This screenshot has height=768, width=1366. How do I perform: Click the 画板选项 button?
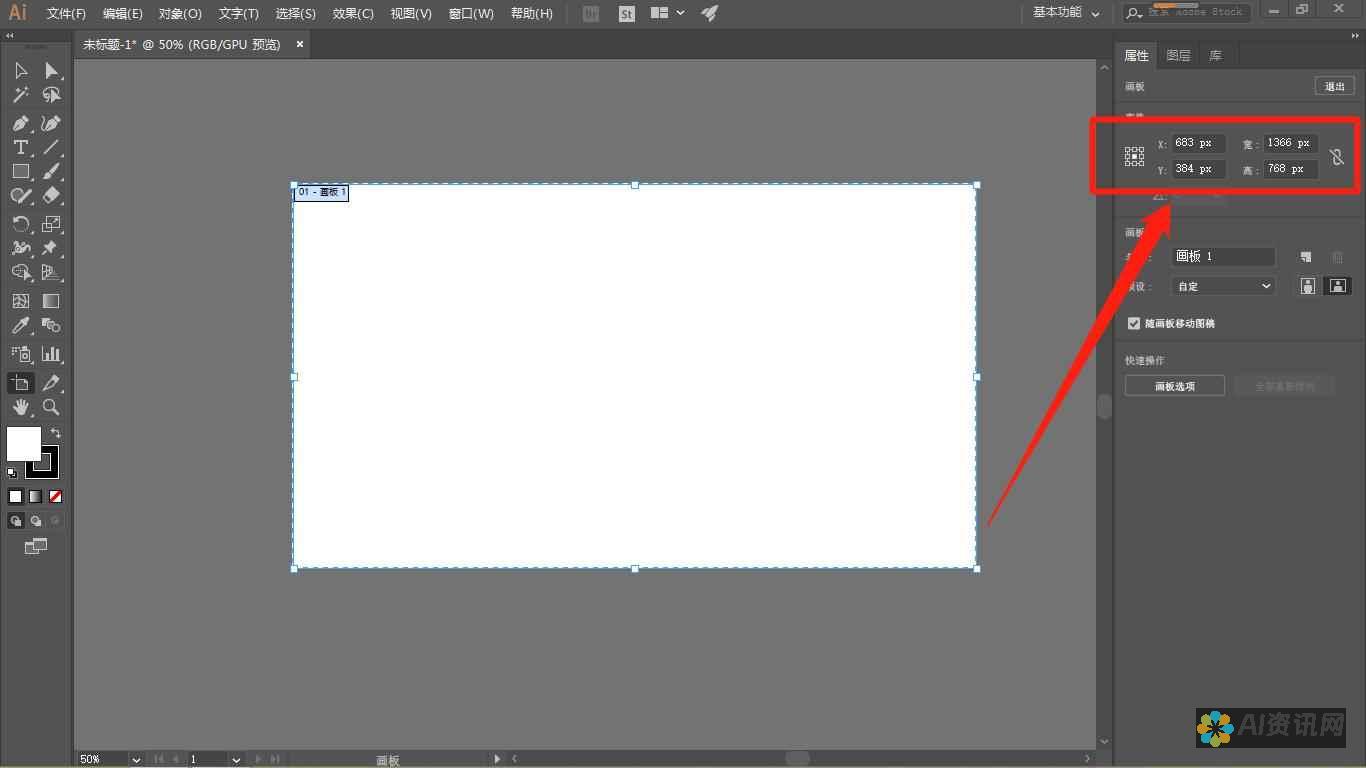(1174, 386)
